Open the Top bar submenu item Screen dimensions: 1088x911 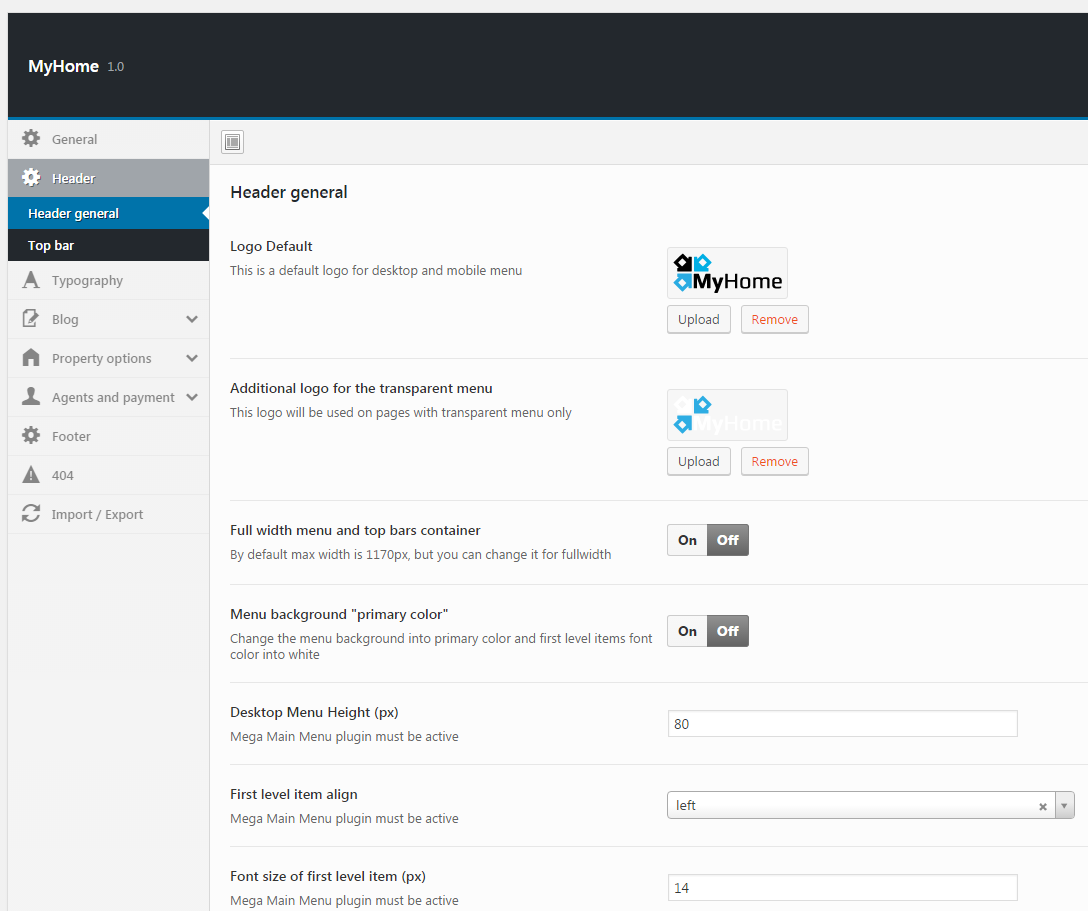(108, 245)
